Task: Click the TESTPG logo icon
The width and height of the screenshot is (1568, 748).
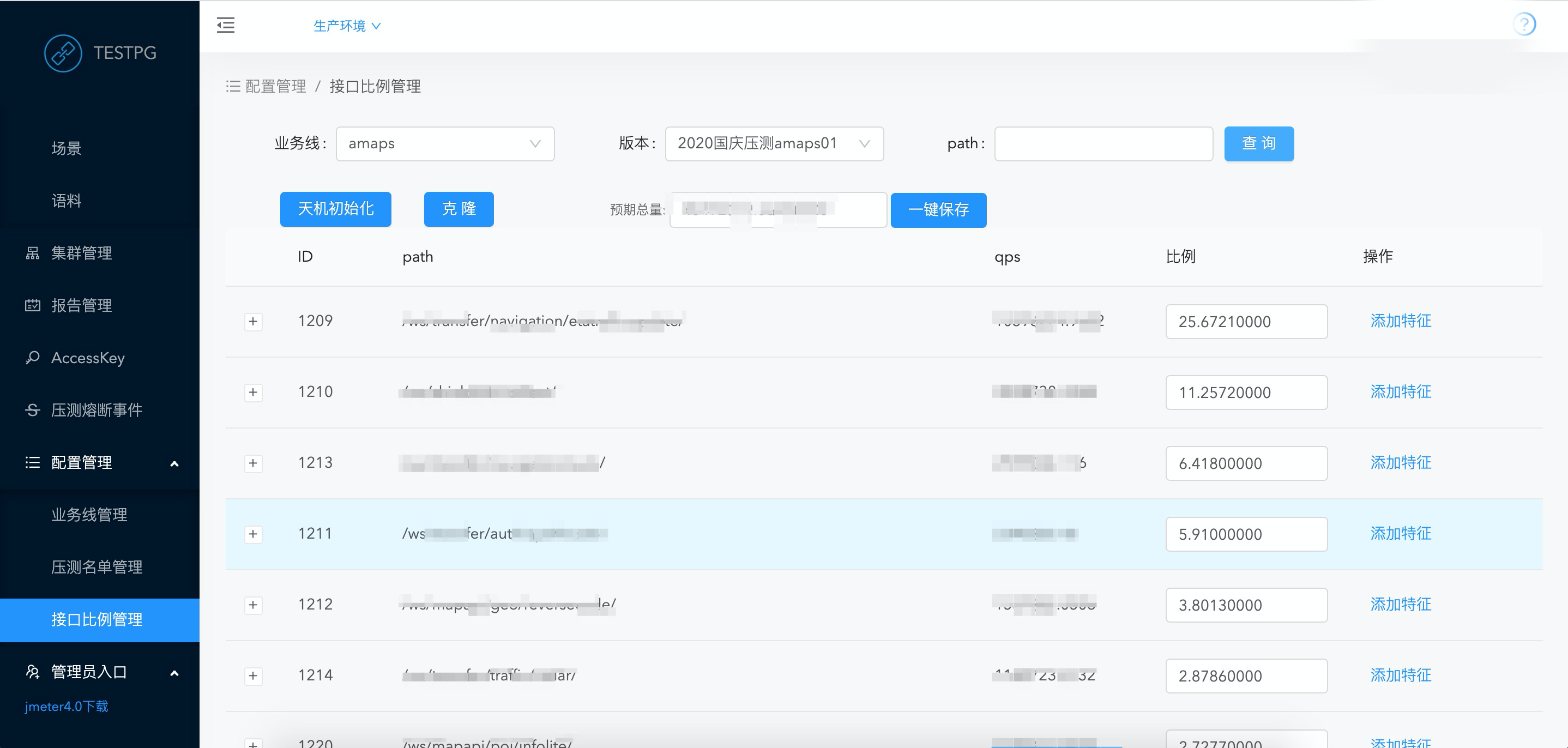Action: point(63,53)
